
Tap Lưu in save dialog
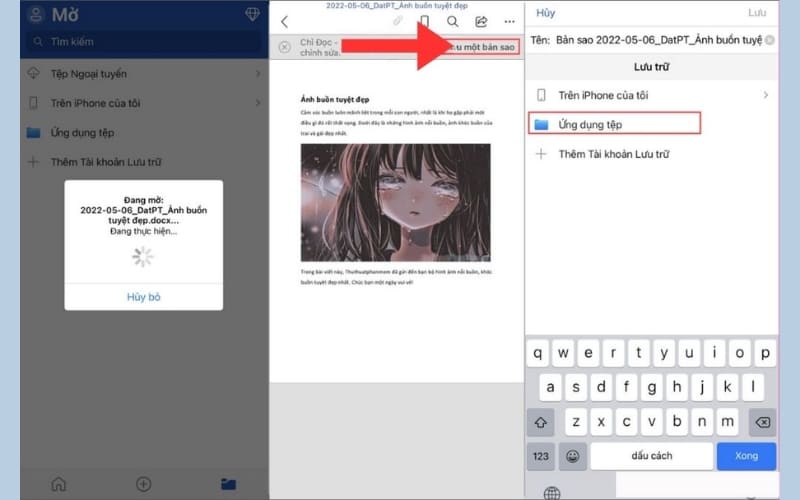pyautogui.click(x=757, y=13)
